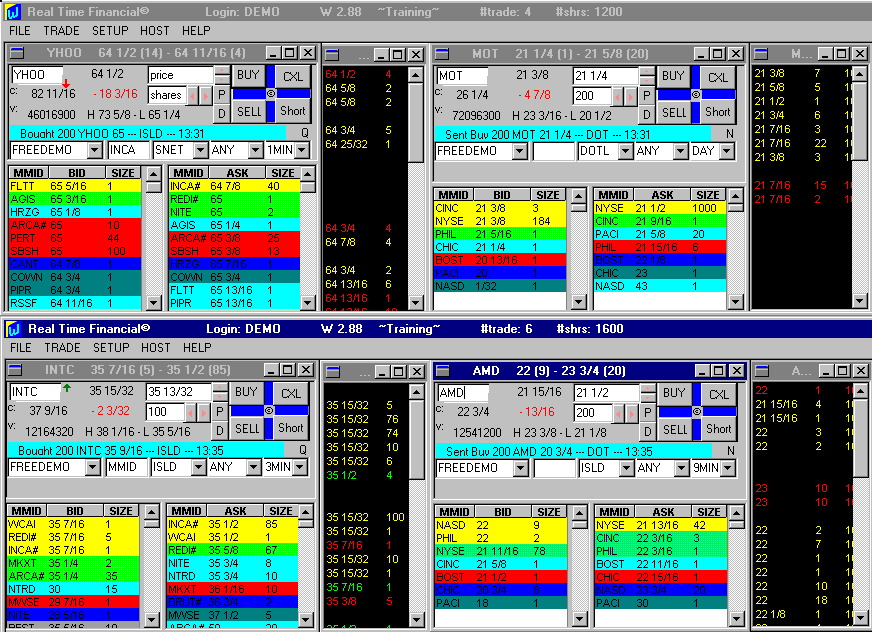Open the system menu icon of the INTC tape window
This screenshot has height=632, width=872.
pyautogui.click(x=333, y=371)
